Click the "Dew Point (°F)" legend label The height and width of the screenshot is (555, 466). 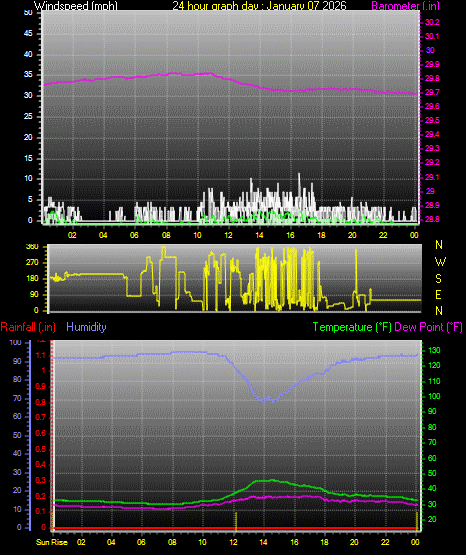[x=428, y=327]
